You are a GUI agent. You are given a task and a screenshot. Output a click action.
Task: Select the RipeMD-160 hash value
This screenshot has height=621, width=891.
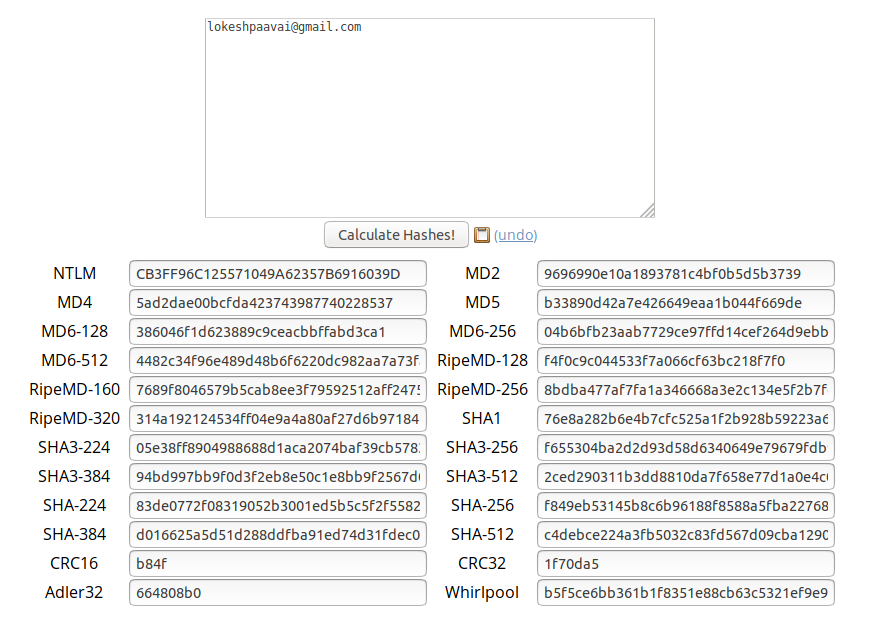[x=276, y=389]
